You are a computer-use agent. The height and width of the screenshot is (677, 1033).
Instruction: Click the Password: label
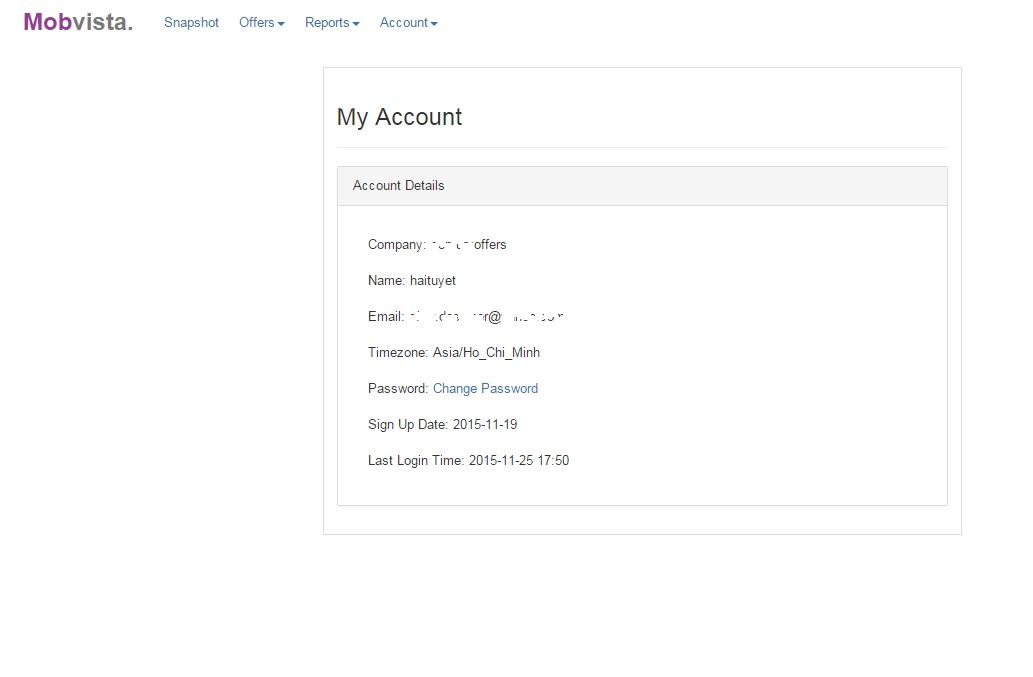(398, 389)
